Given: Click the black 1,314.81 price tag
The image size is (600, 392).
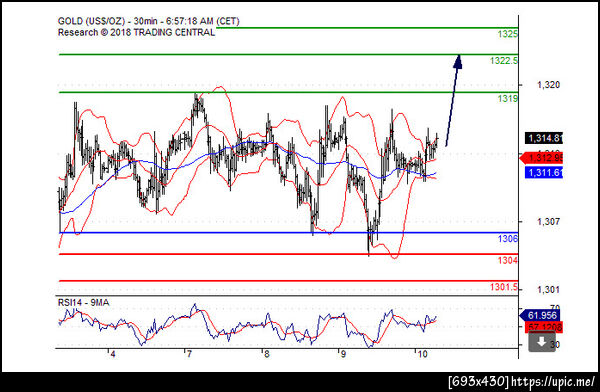Looking at the screenshot, I should coord(544,138).
